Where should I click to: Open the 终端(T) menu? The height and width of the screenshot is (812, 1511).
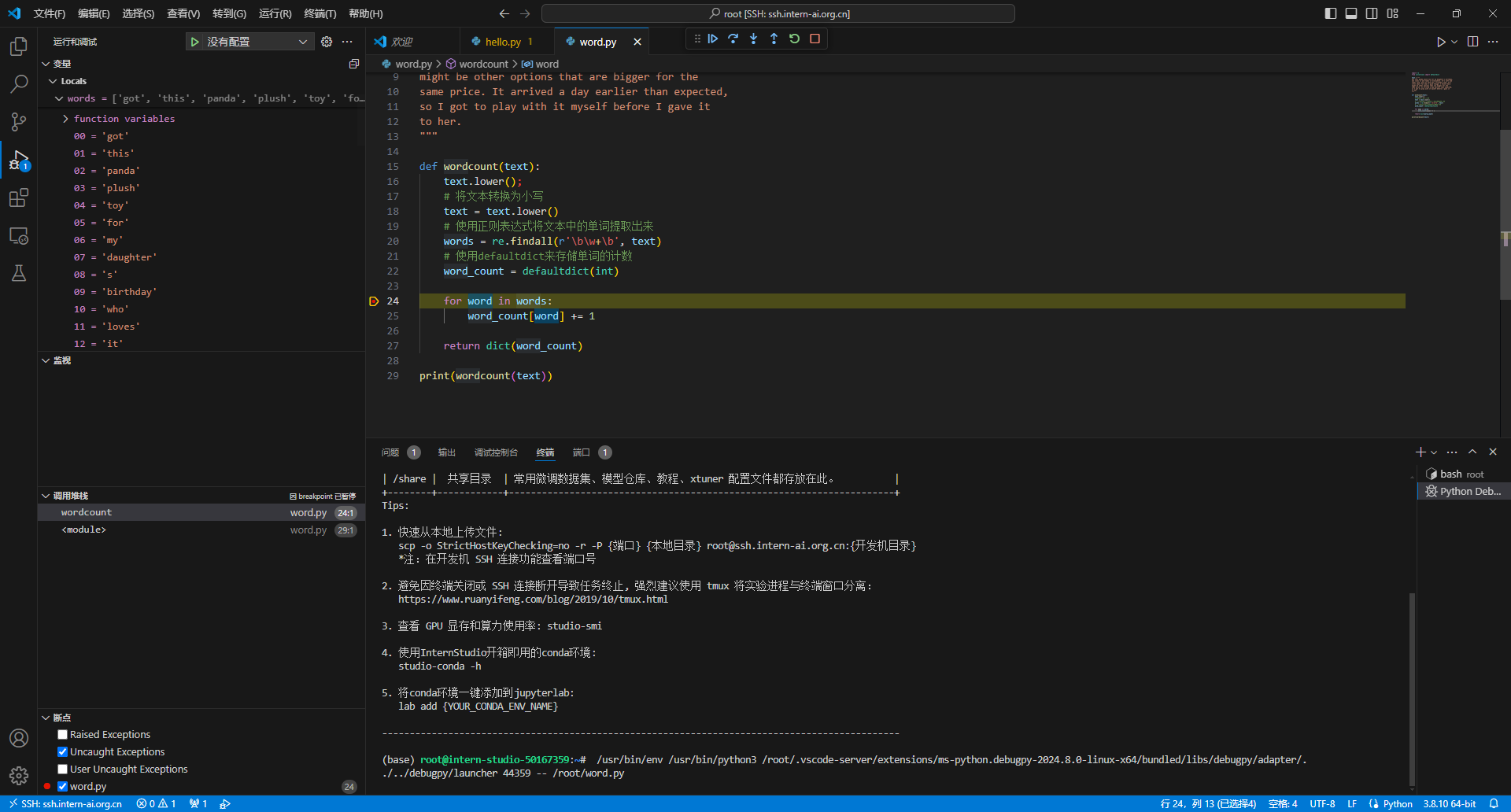pos(320,13)
